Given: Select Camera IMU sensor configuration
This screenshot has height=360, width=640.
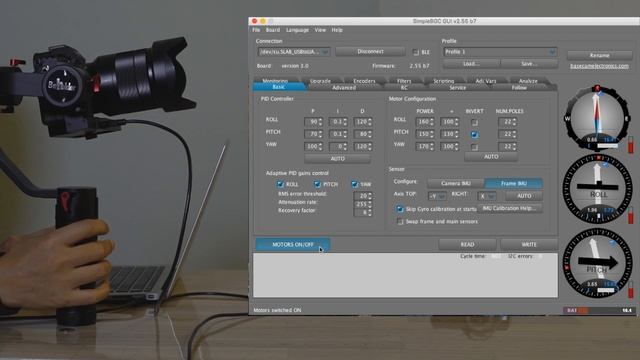Looking at the screenshot, I should pyautogui.click(x=456, y=183).
